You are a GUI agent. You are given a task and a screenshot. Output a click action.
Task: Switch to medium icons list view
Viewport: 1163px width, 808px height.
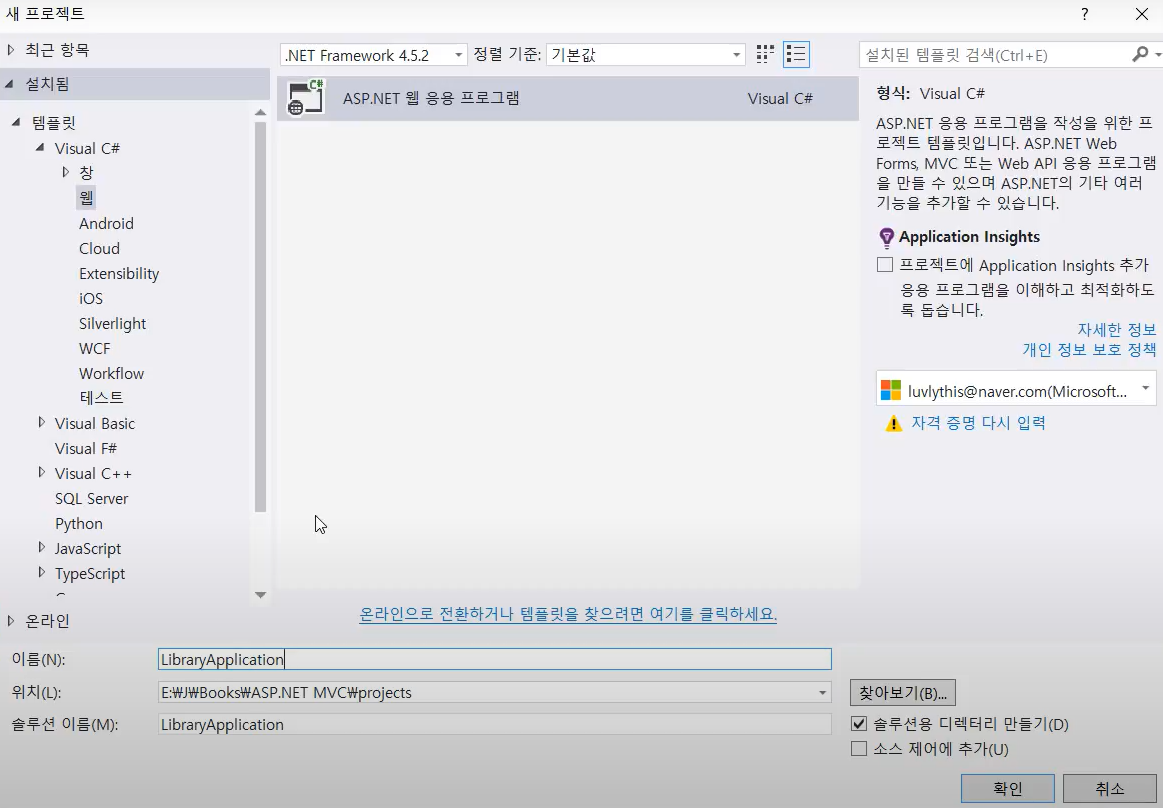(796, 54)
